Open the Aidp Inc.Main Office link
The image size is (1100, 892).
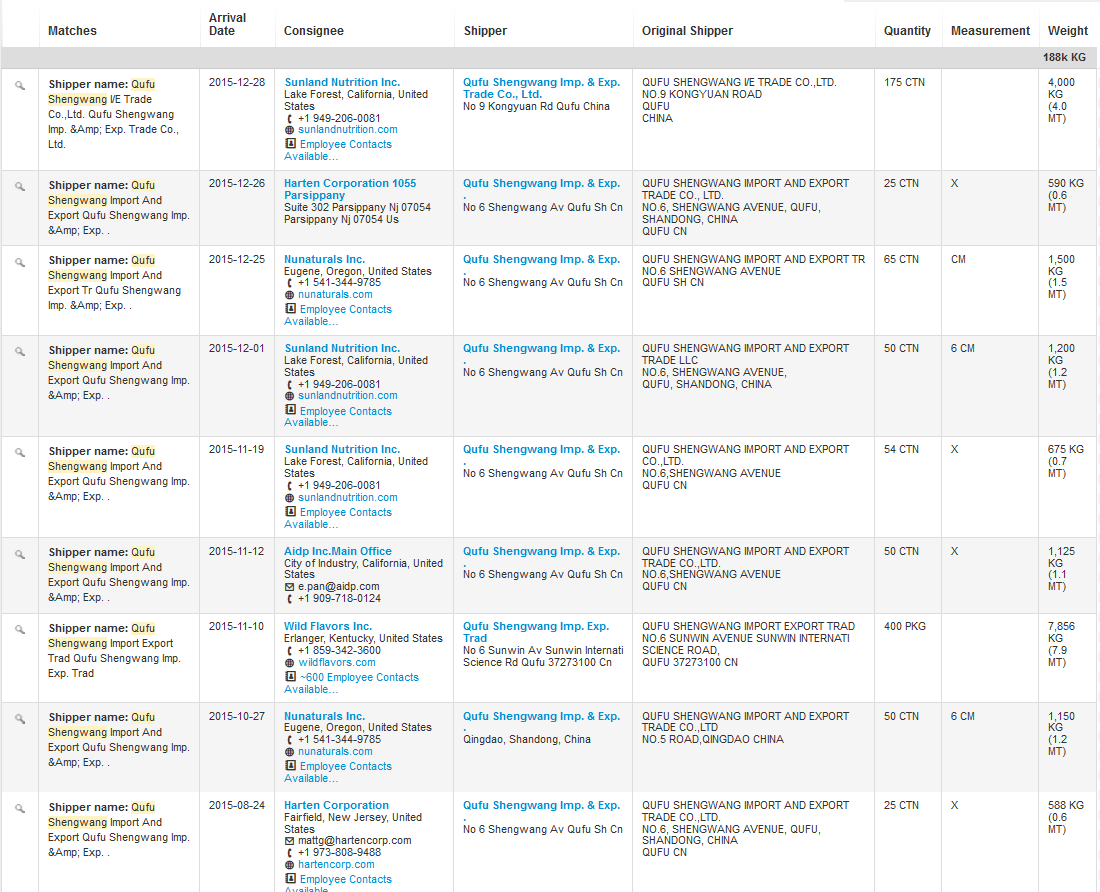337,551
